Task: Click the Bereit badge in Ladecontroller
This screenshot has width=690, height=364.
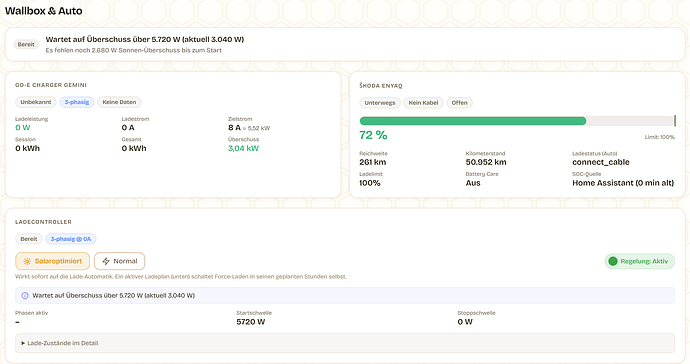Action: click(29, 239)
